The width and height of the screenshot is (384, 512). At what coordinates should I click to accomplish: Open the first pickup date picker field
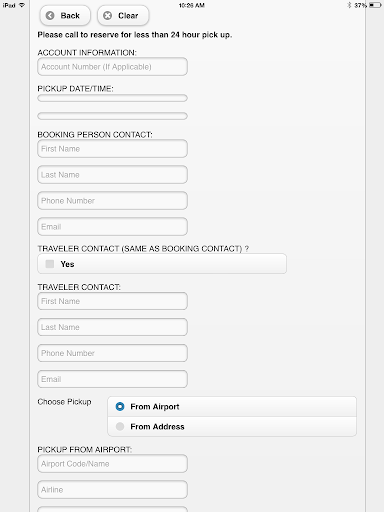[112, 98]
